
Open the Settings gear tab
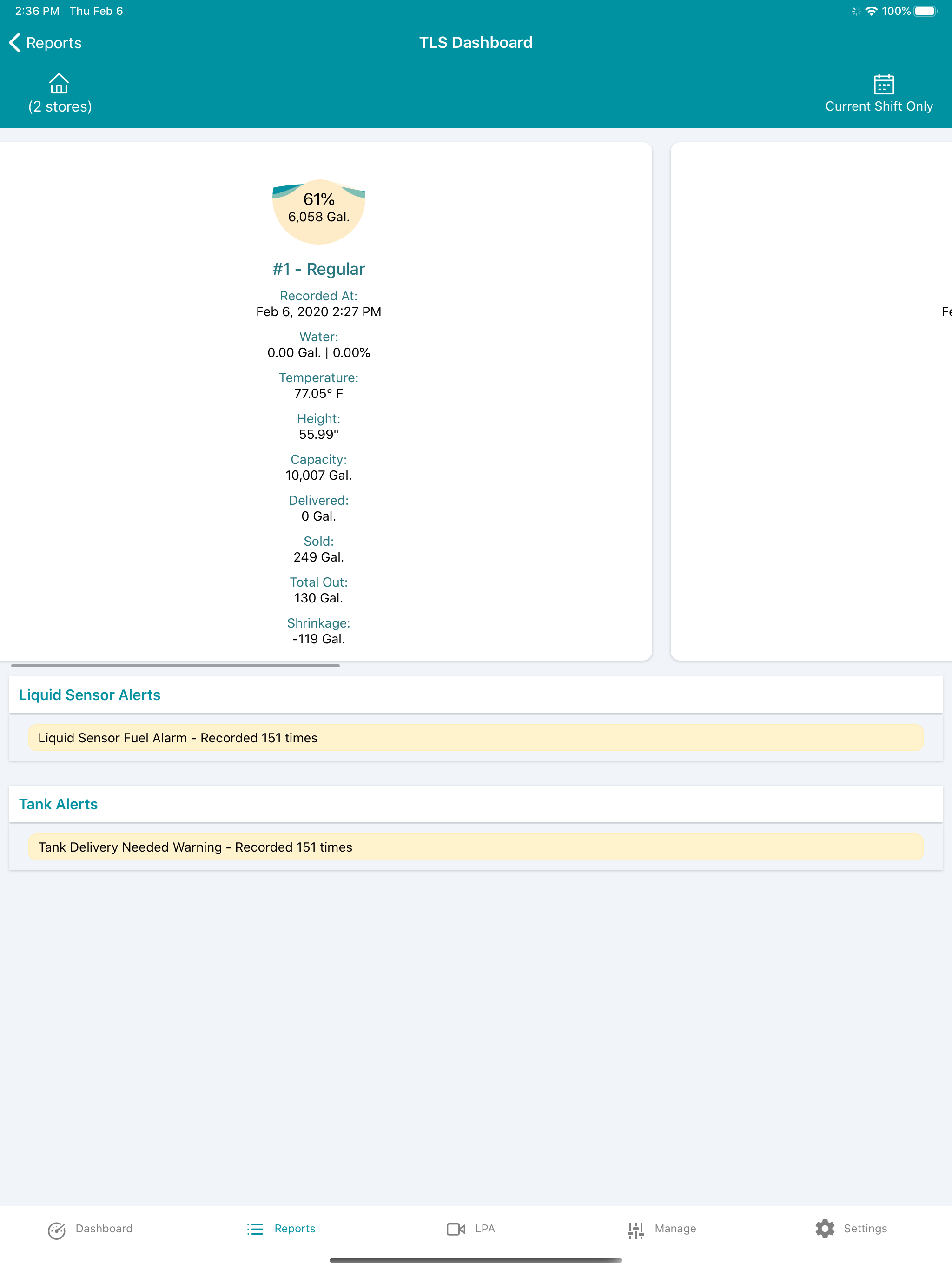coord(851,1229)
